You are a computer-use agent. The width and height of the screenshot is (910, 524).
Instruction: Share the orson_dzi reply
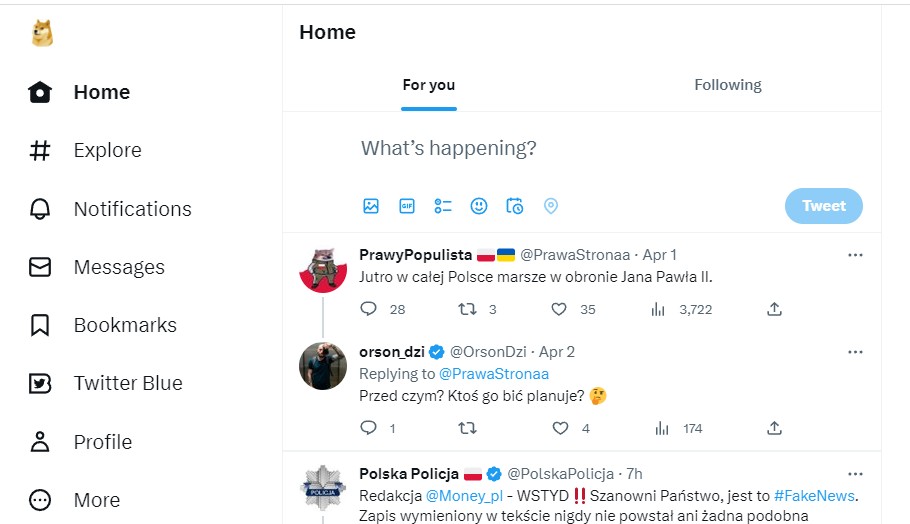tap(774, 428)
